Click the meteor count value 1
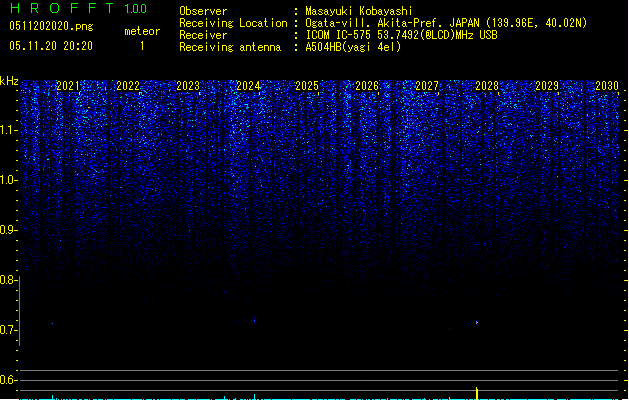The width and height of the screenshot is (629, 400). 142,46
